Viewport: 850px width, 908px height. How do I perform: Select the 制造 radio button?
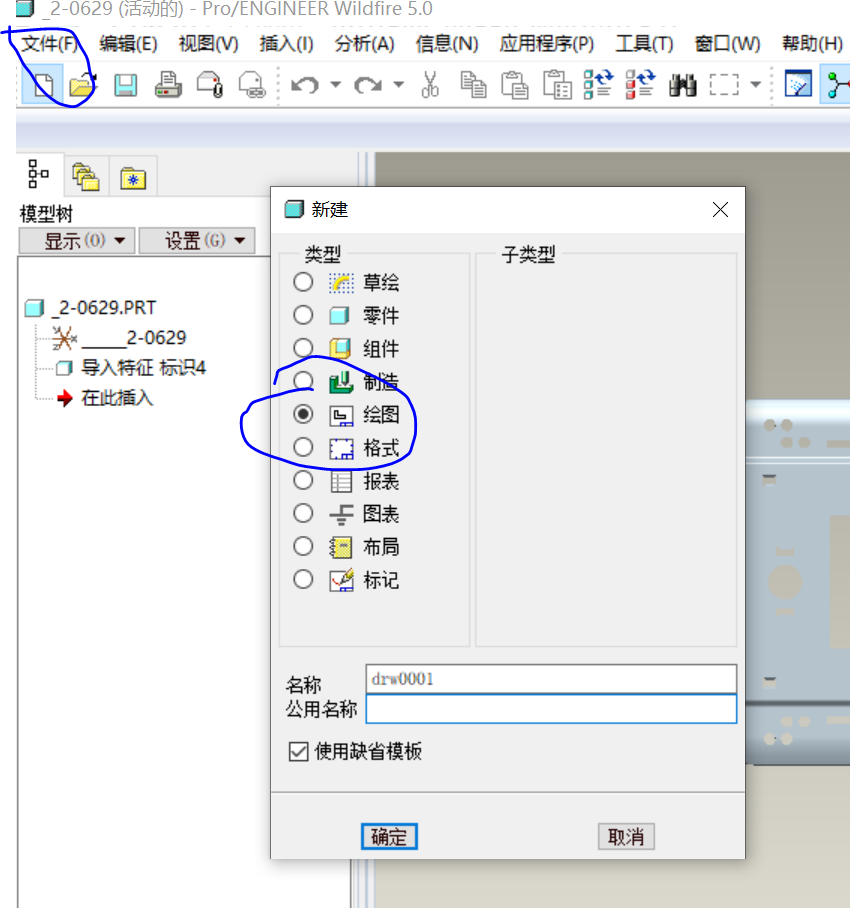[x=303, y=381]
